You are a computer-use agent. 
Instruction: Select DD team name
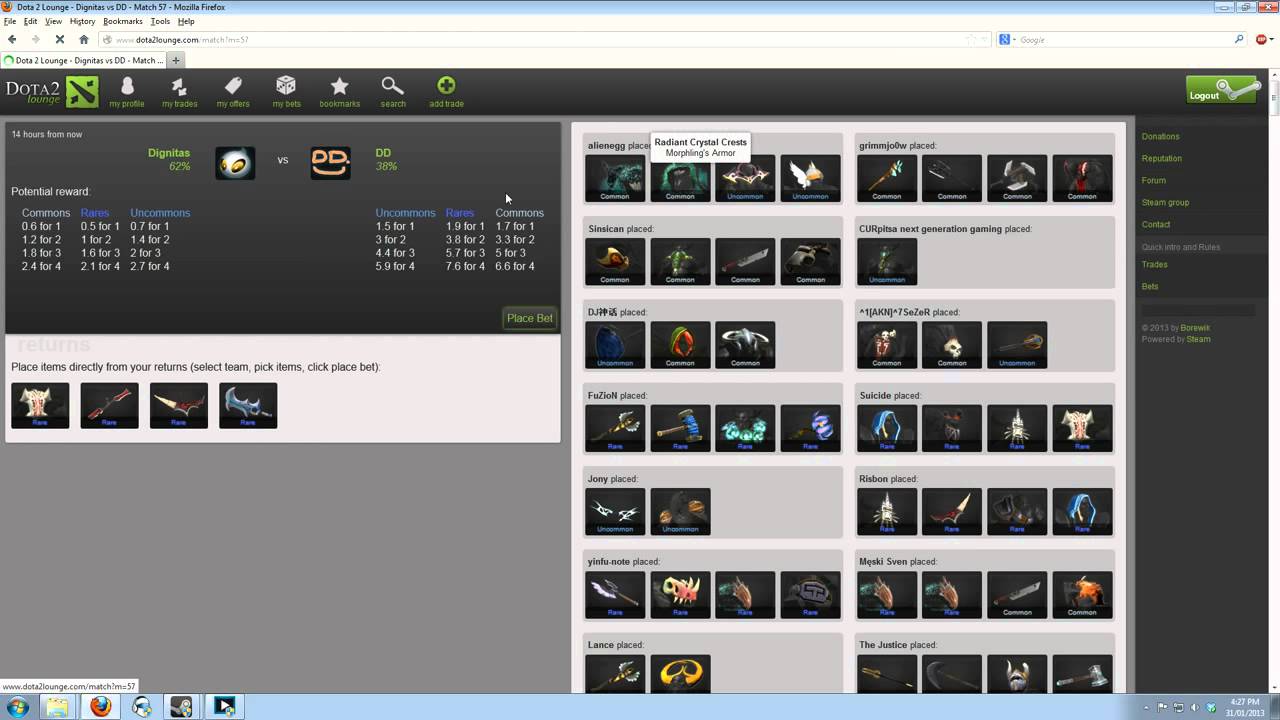pyautogui.click(x=383, y=153)
